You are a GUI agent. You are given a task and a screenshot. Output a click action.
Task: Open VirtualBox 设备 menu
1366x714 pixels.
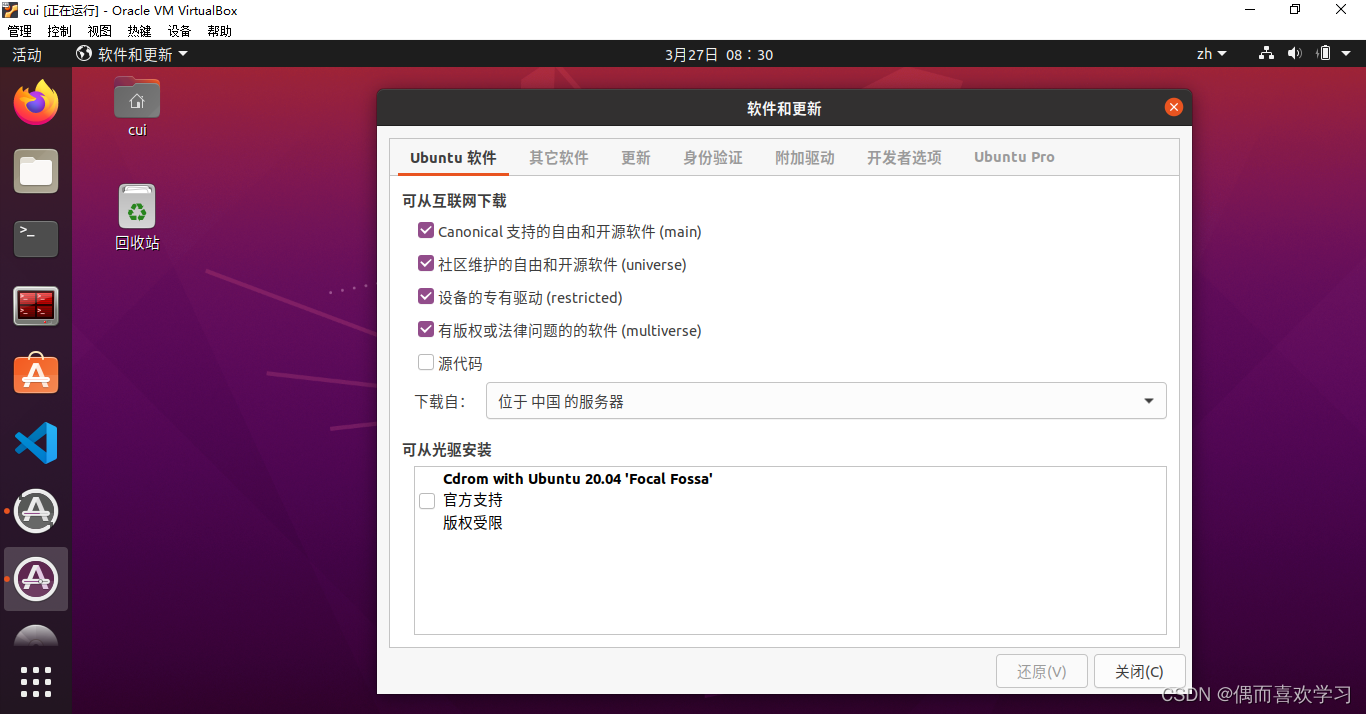[x=180, y=31]
